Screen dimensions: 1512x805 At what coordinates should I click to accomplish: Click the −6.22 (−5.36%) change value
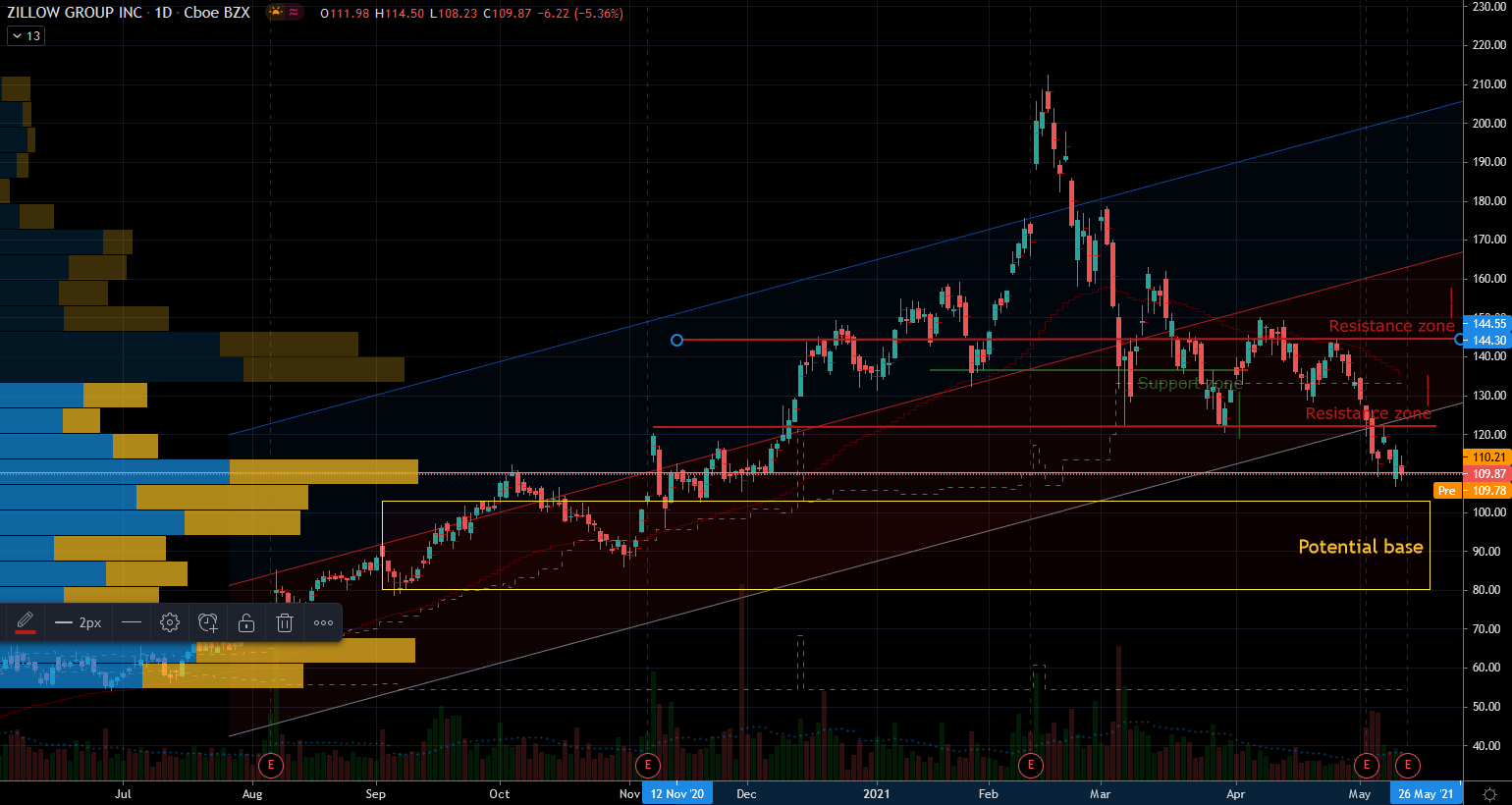[x=581, y=13]
